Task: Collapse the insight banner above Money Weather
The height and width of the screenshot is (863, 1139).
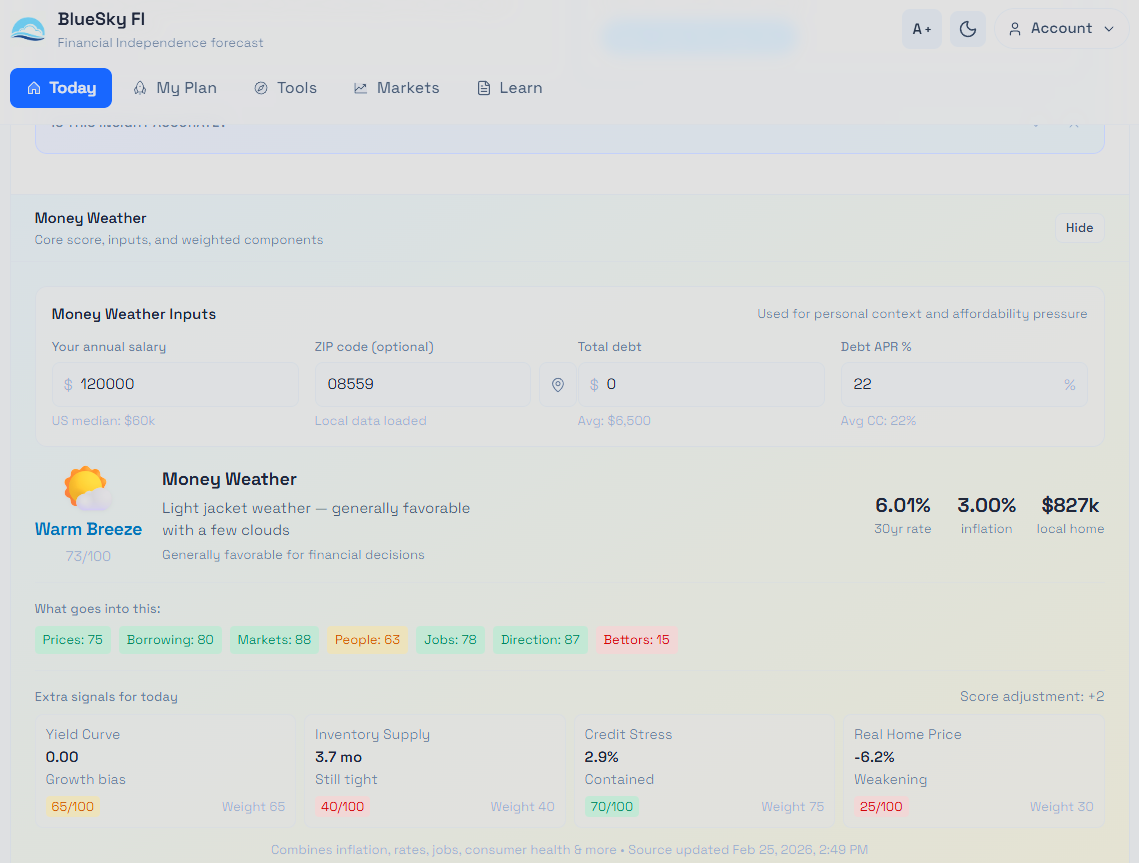Action: coord(1034,125)
